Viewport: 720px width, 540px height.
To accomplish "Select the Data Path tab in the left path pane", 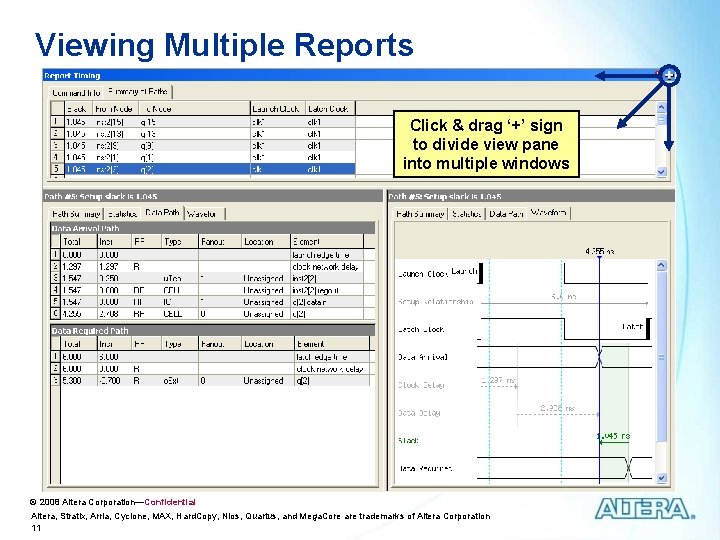I will tap(162, 213).
